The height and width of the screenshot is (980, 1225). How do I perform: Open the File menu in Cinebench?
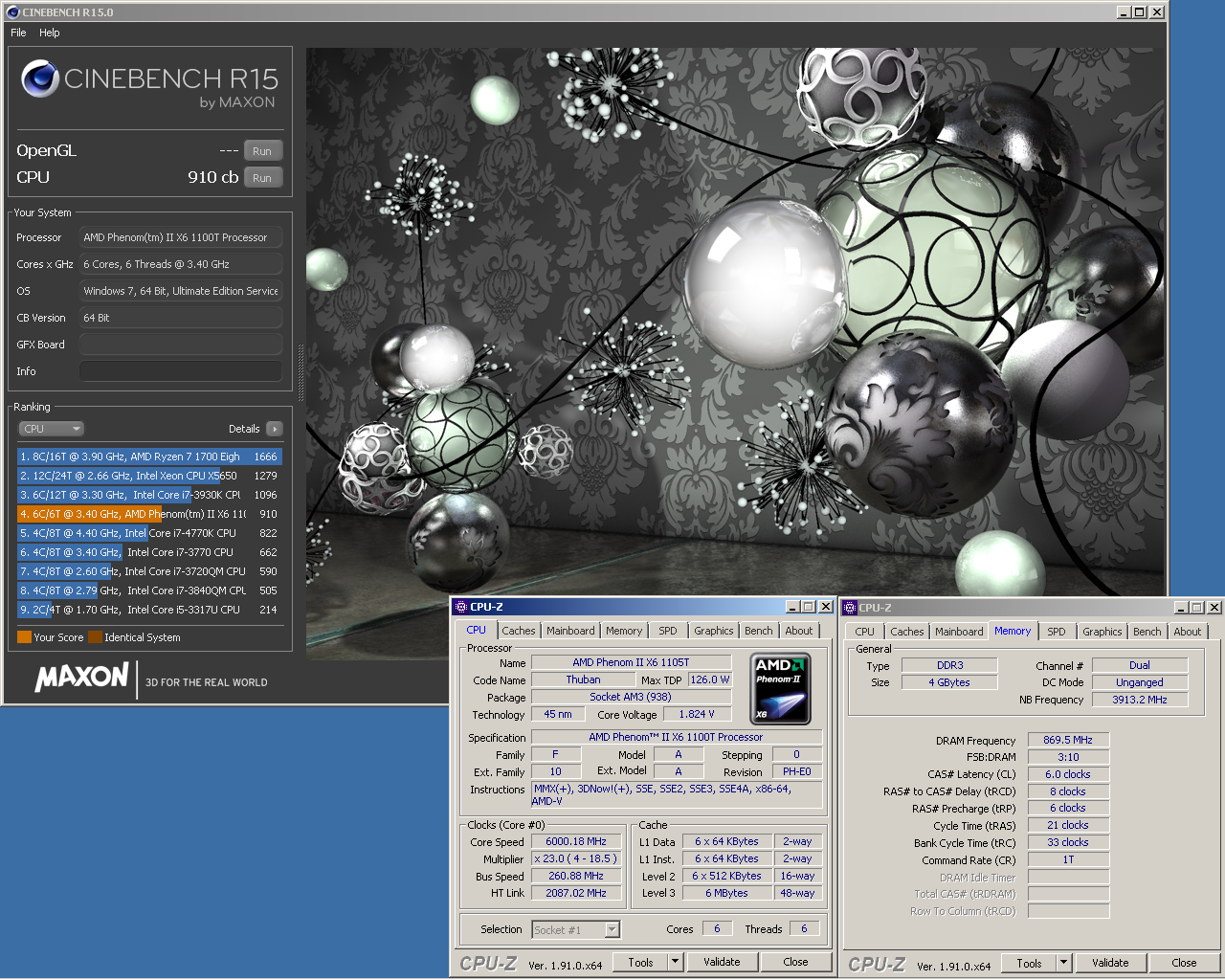pos(18,33)
